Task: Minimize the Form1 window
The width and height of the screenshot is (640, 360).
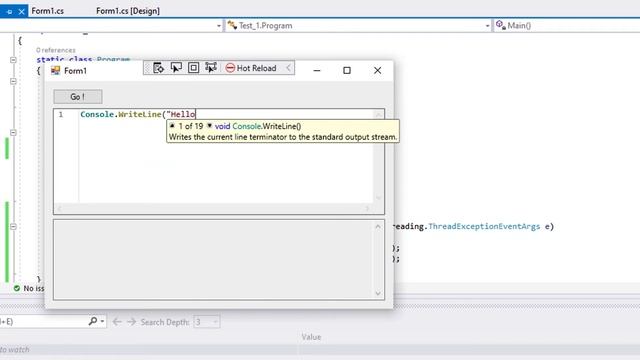Action: coord(317,71)
